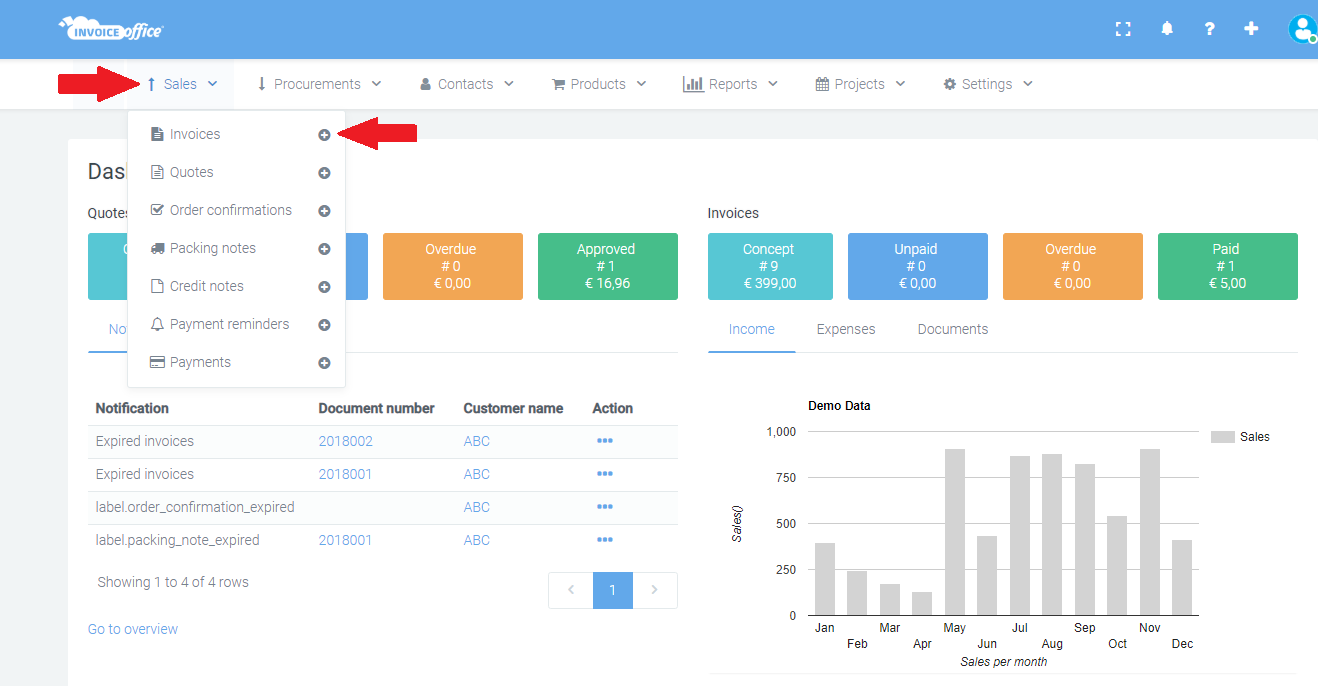Expand the Procurements dropdown menu
Viewport: 1318px width, 686px height.
click(x=319, y=84)
